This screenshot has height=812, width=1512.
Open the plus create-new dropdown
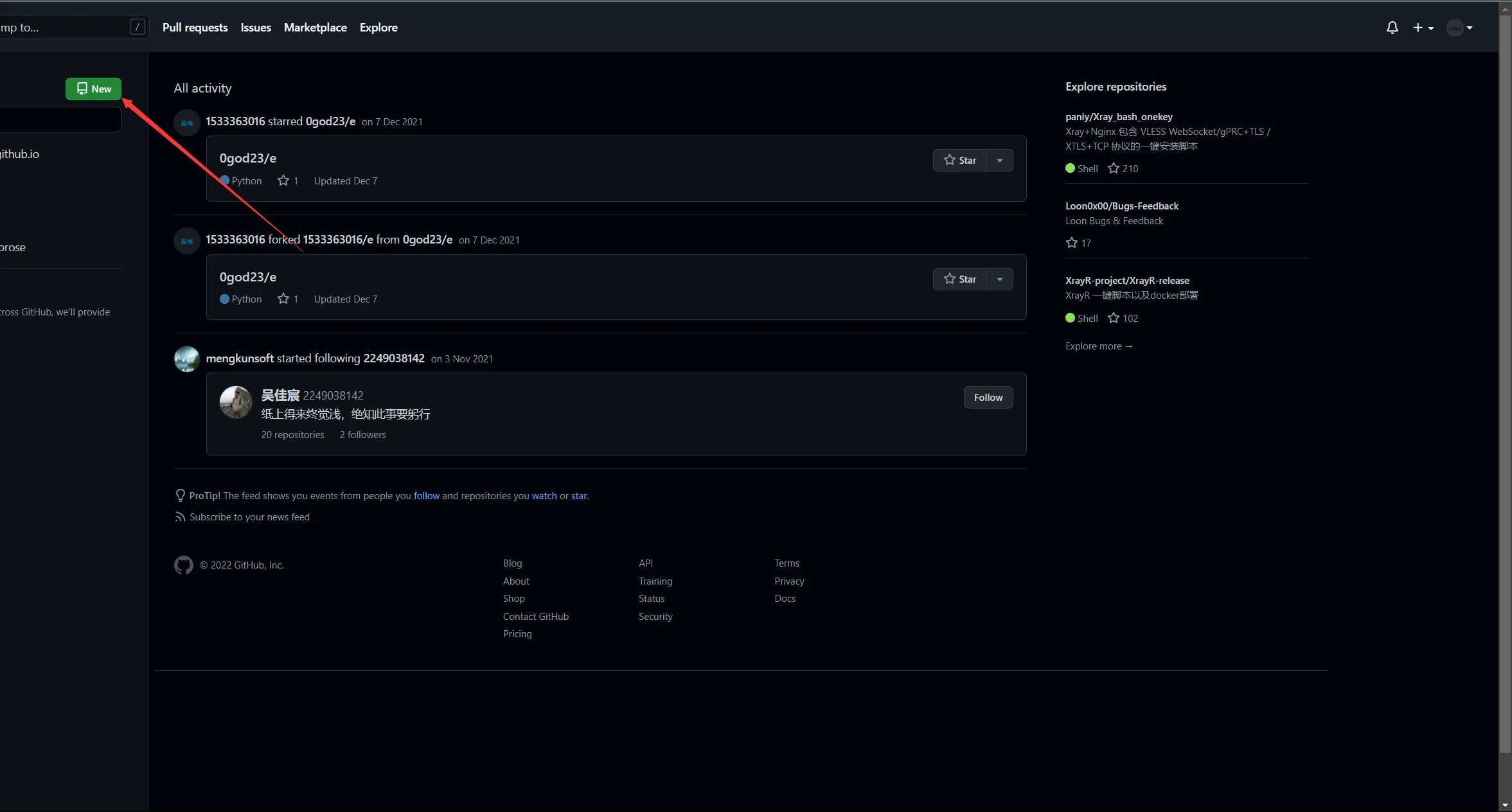pos(1423,28)
